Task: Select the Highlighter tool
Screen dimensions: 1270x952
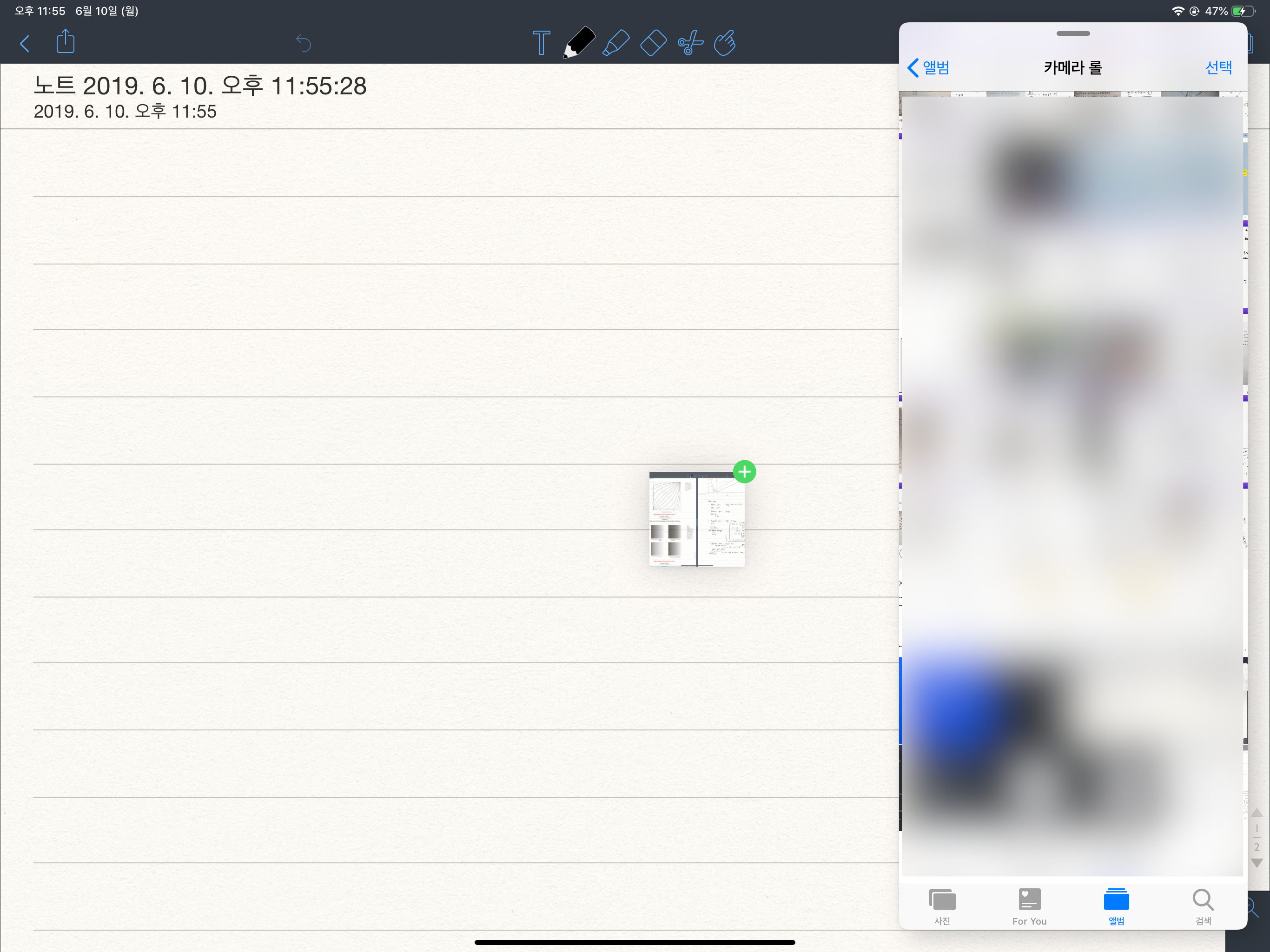Action: point(616,43)
